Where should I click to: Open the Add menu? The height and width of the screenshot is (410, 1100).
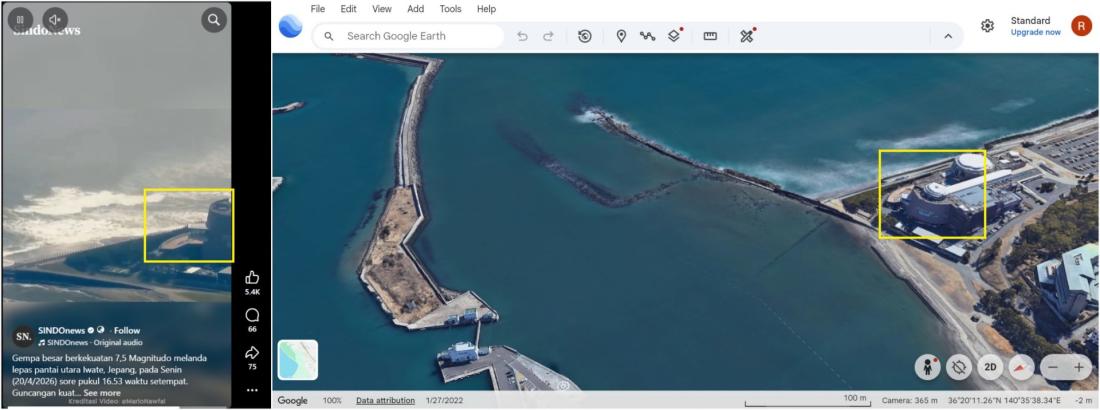415,9
